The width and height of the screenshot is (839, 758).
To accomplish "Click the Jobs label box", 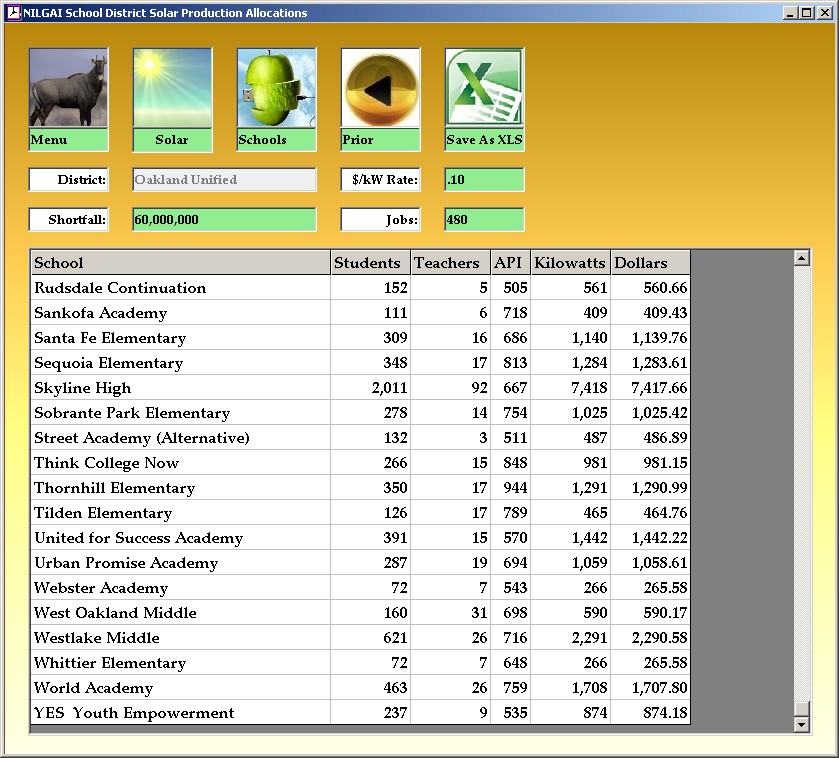I will tap(380, 220).
